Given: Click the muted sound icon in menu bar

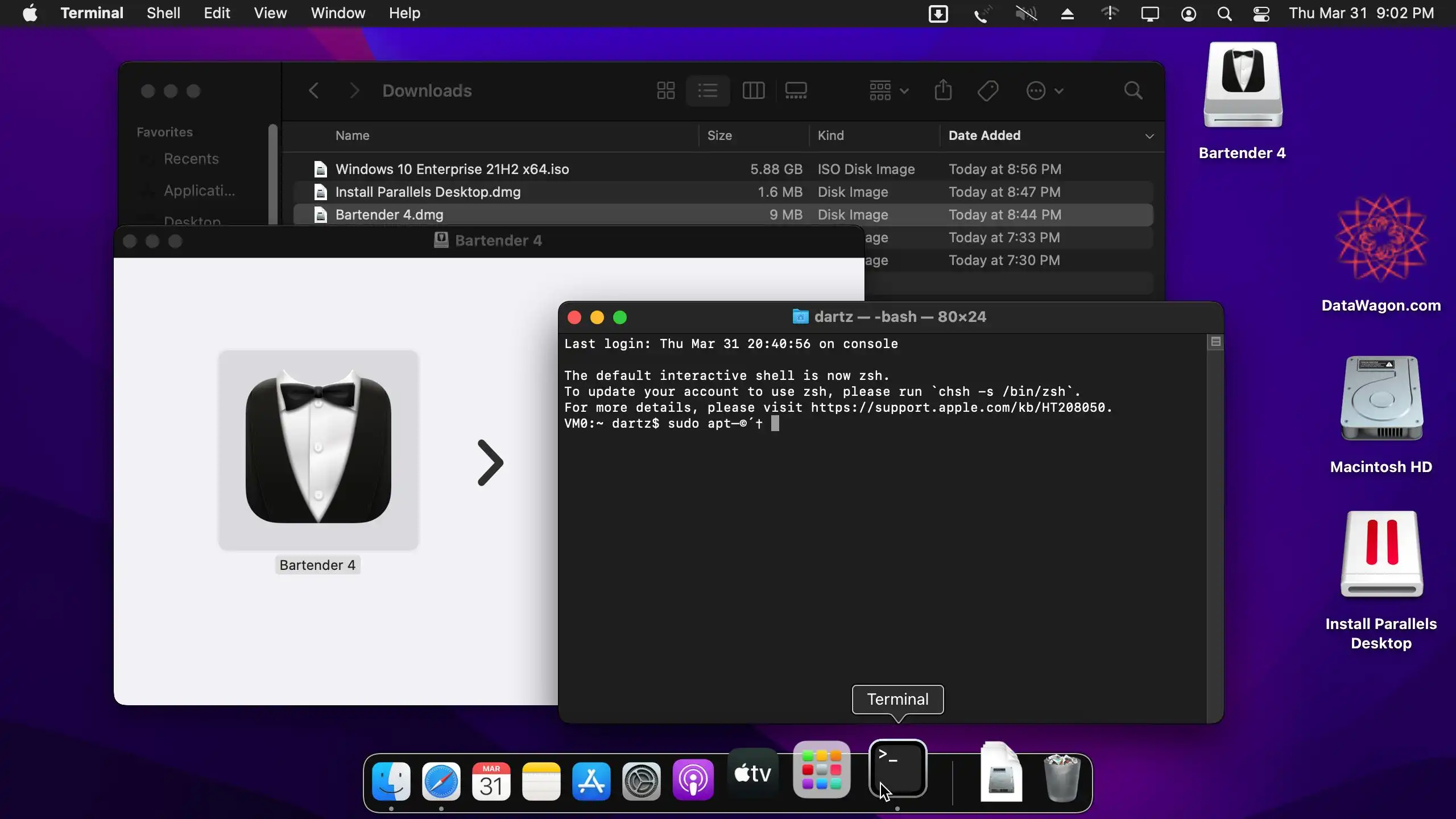Looking at the screenshot, I should click(1026, 14).
